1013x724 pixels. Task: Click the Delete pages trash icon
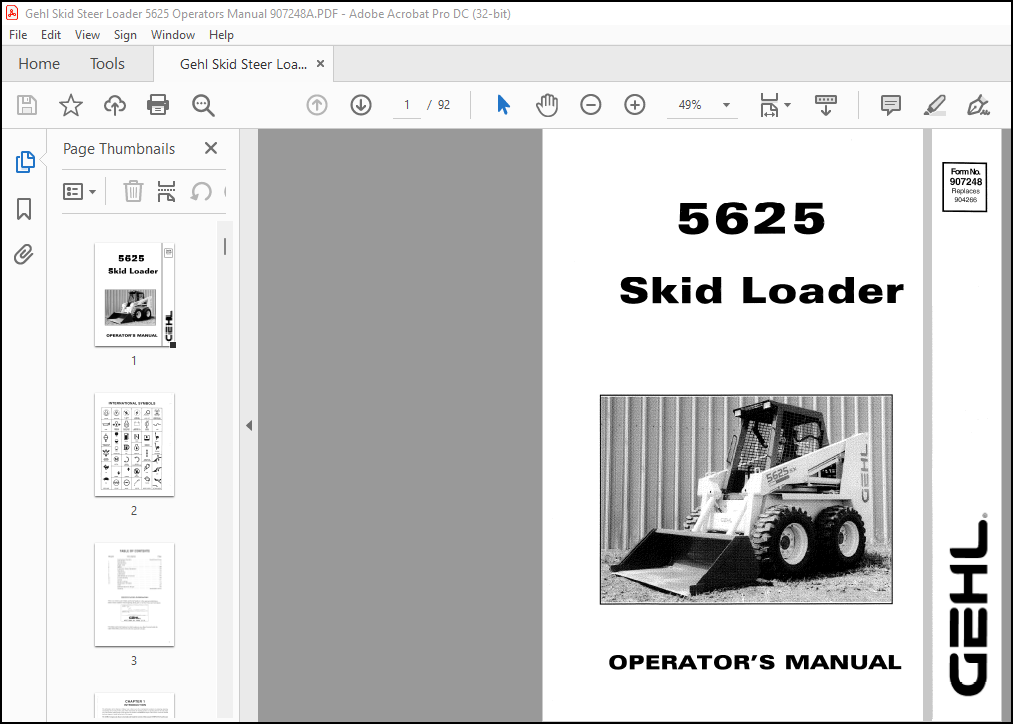[x=133, y=191]
